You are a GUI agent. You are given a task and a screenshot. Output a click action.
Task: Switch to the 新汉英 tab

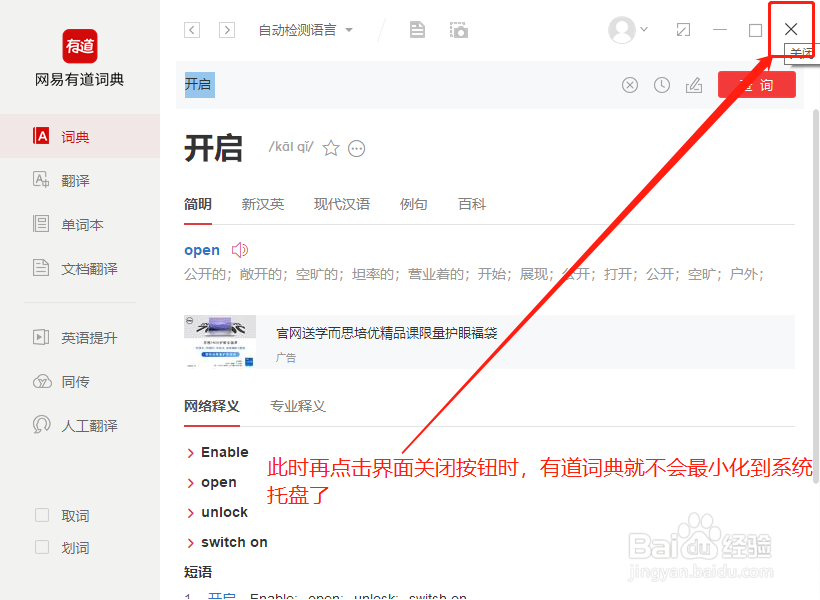point(263,204)
